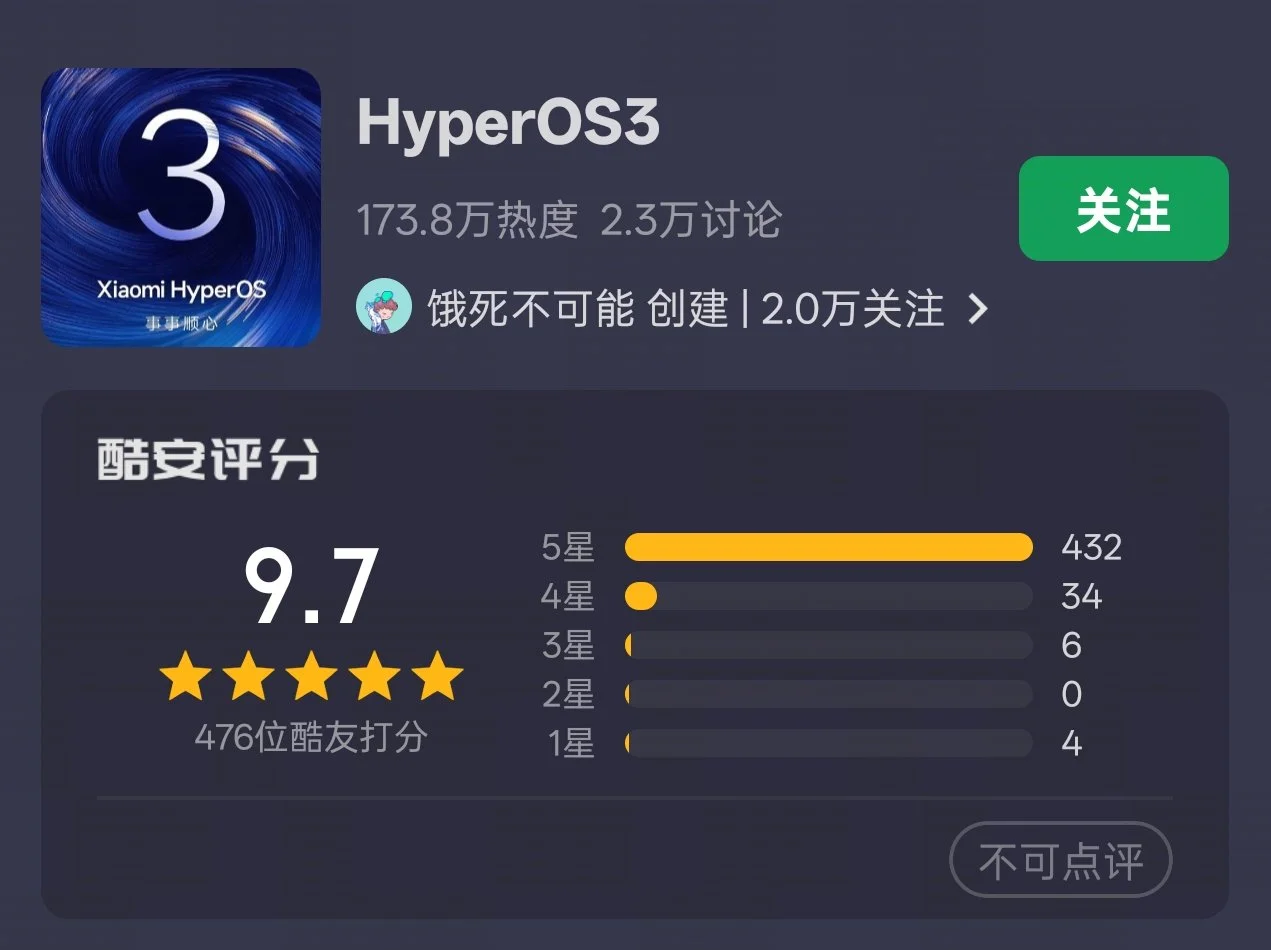Screen dimensions: 1271x950
Task: Open the 2.0万关注 followers list
Action: (853, 309)
